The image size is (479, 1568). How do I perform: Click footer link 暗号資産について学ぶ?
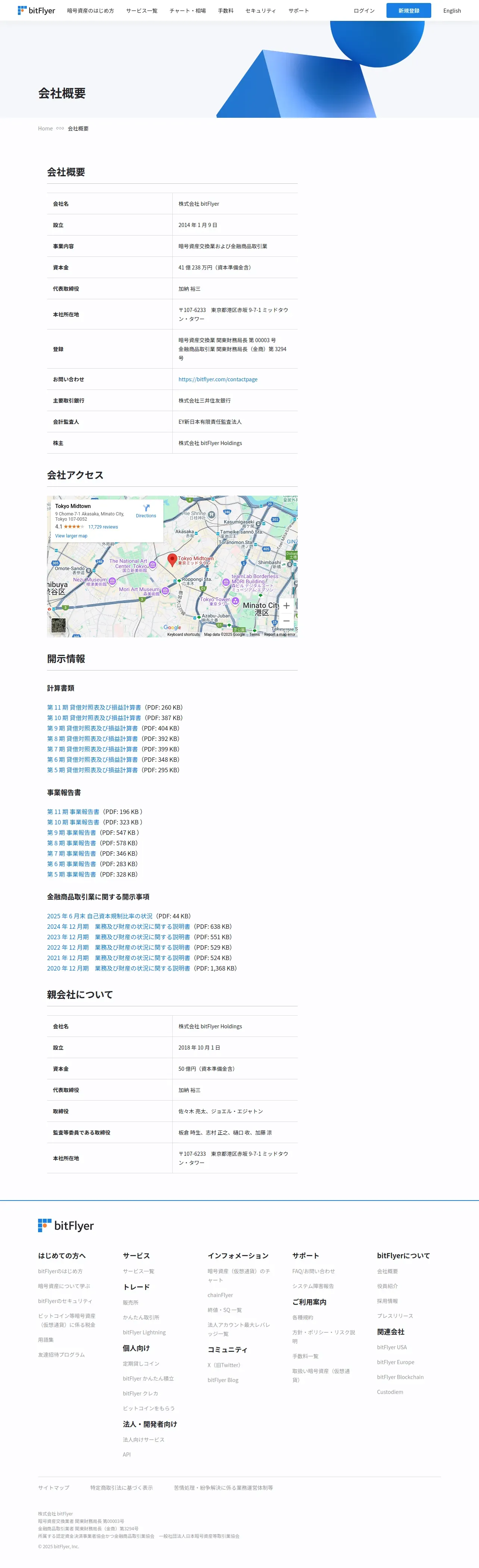[64, 1286]
